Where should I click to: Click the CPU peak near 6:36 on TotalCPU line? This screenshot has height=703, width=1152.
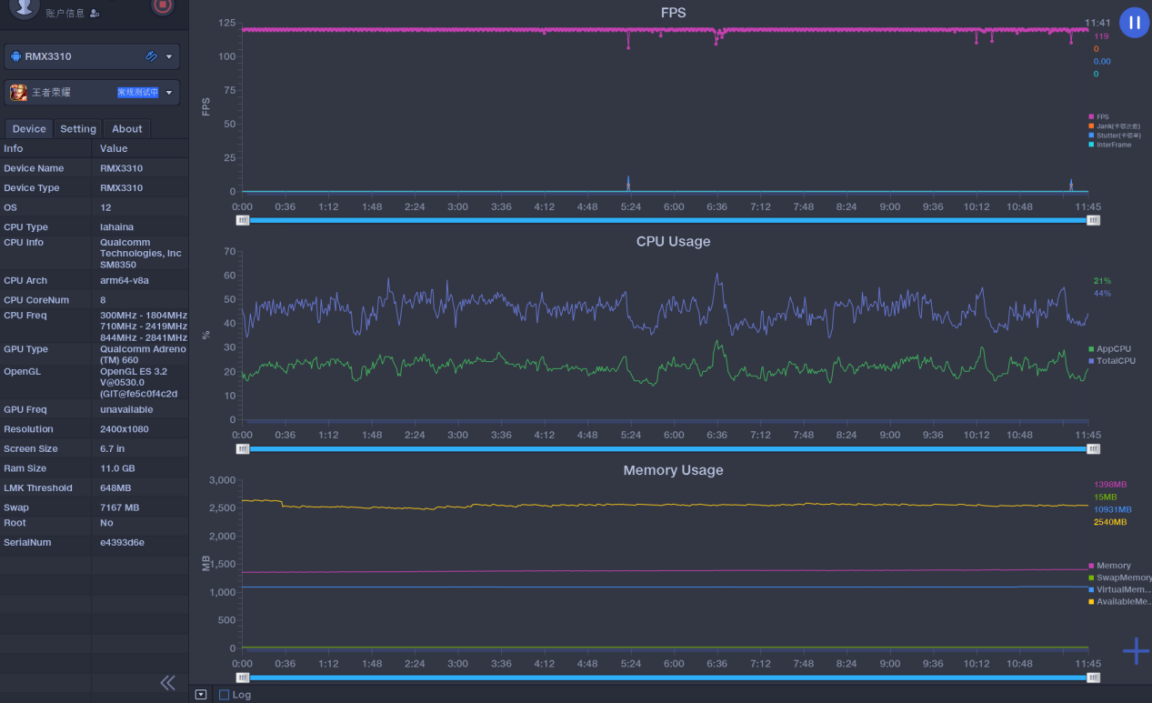[718, 275]
